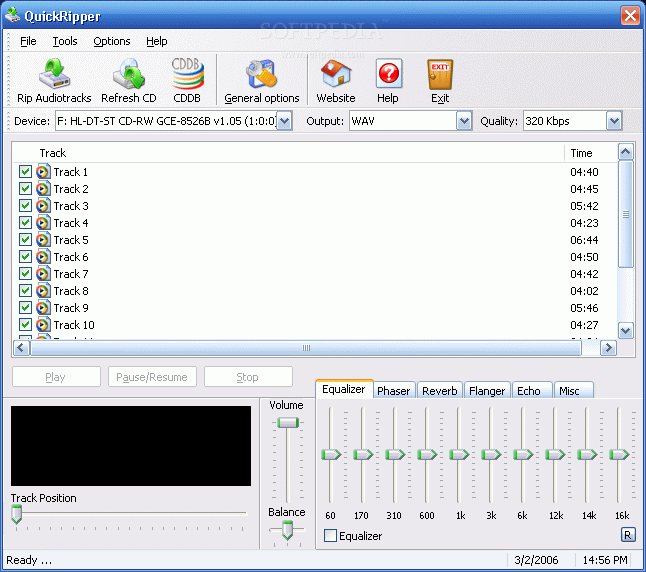Image resolution: width=646 pixels, height=572 pixels.
Task: Close the QuickRipper window
Action: pos(630,16)
